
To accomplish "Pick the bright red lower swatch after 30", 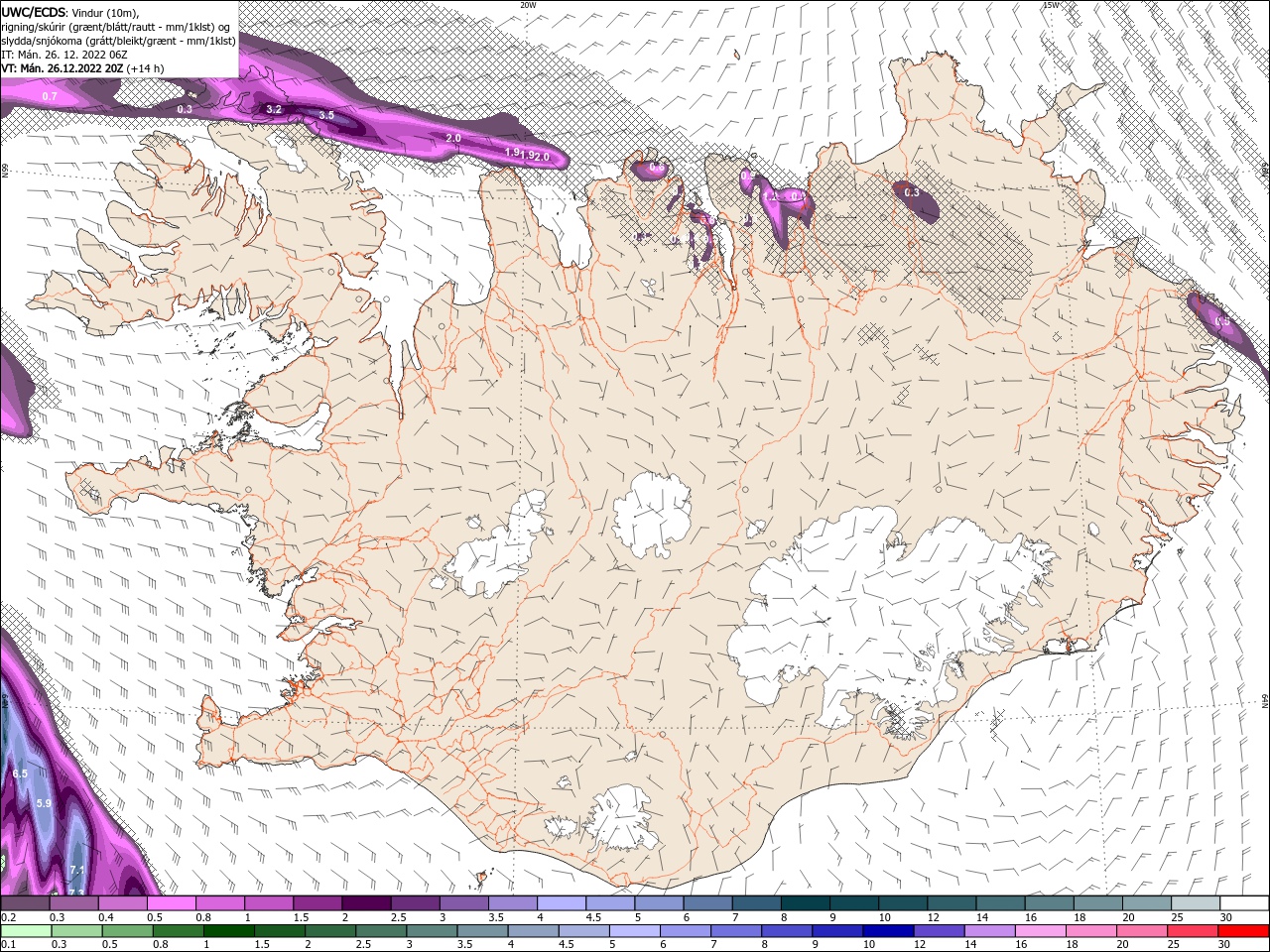I will pos(1241,929).
